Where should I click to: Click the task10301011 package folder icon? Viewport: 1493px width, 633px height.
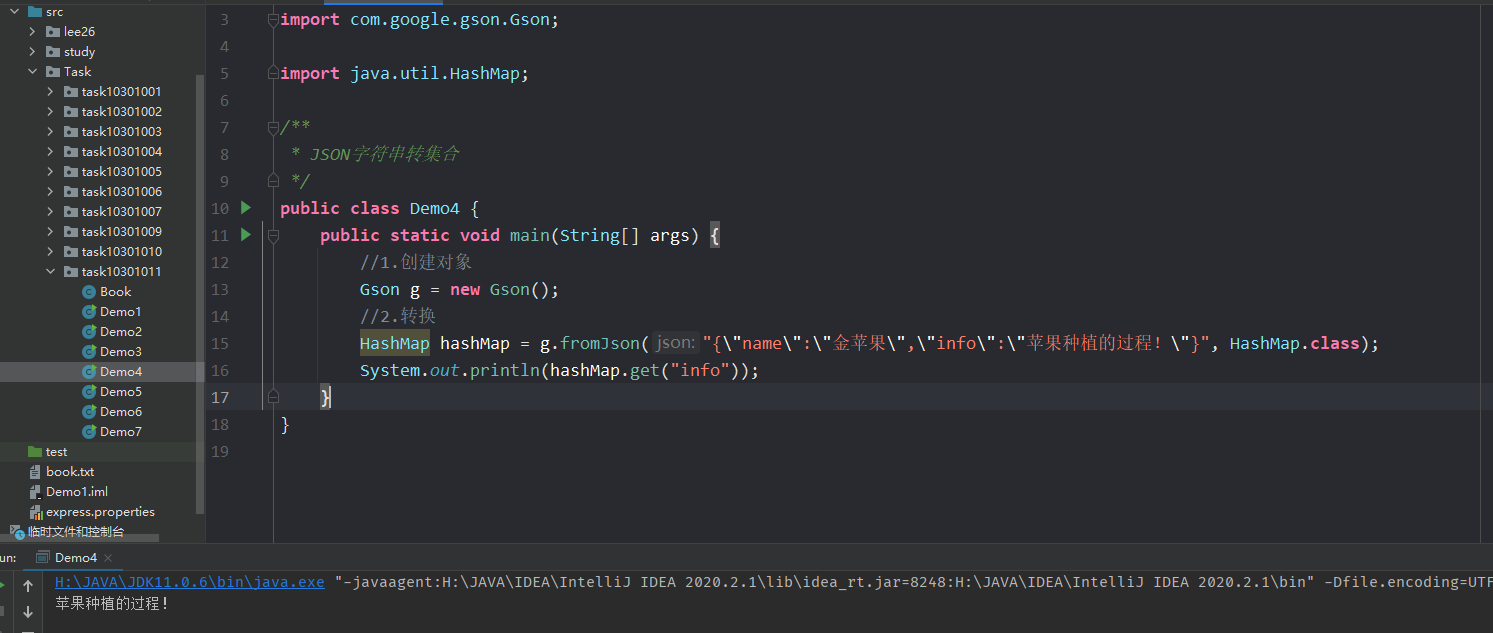pyautogui.click(x=71, y=272)
